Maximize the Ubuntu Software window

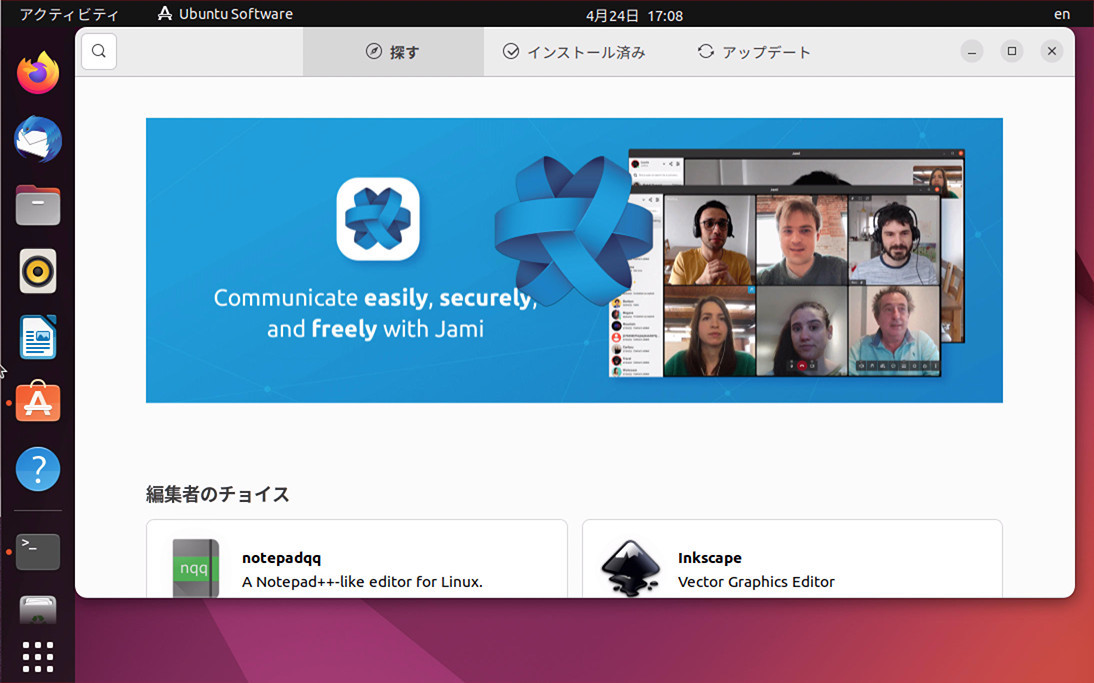(1012, 51)
